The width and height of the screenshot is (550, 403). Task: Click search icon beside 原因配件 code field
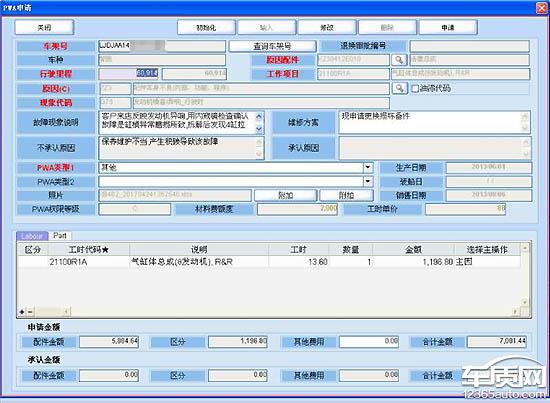pyautogui.click(x=399, y=60)
